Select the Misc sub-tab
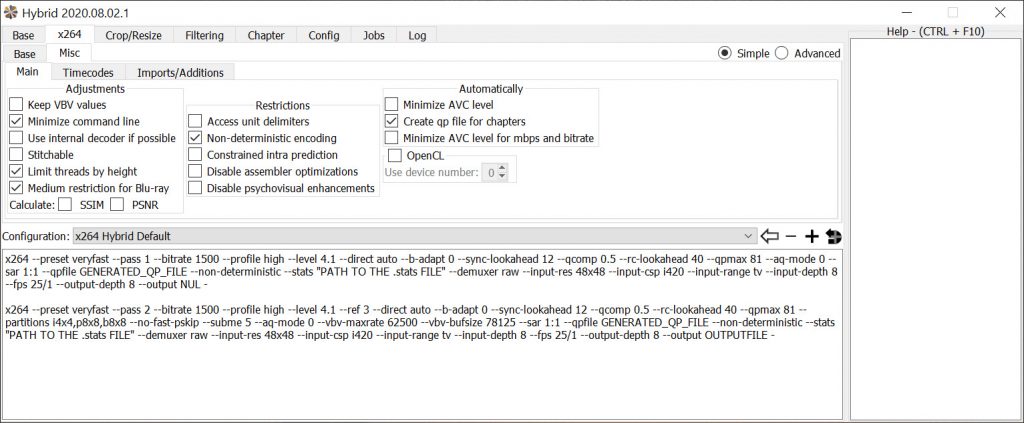Screen dimensions: 1024x423 tap(69, 53)
